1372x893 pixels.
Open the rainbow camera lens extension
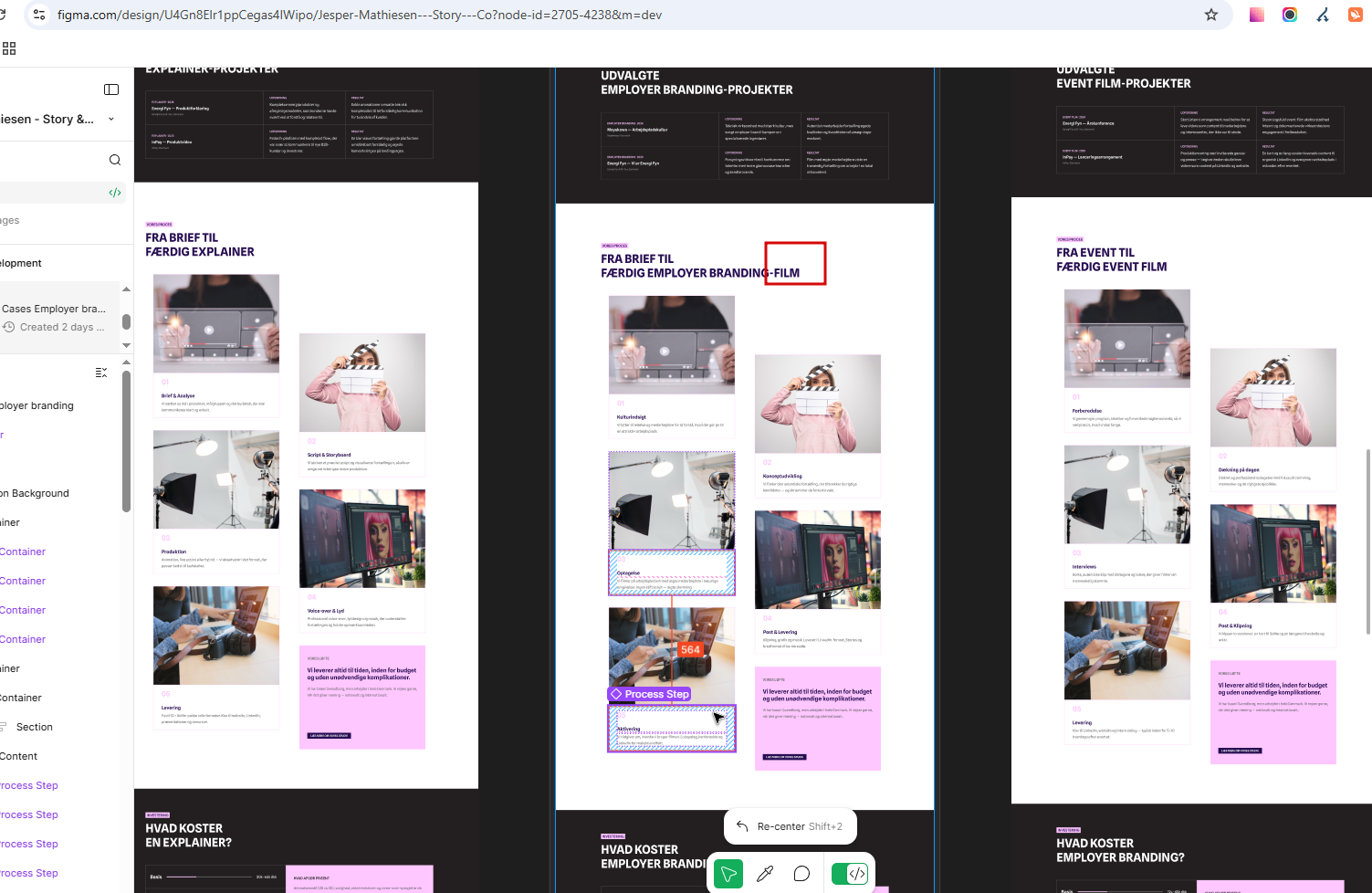tap(1290, 15)
